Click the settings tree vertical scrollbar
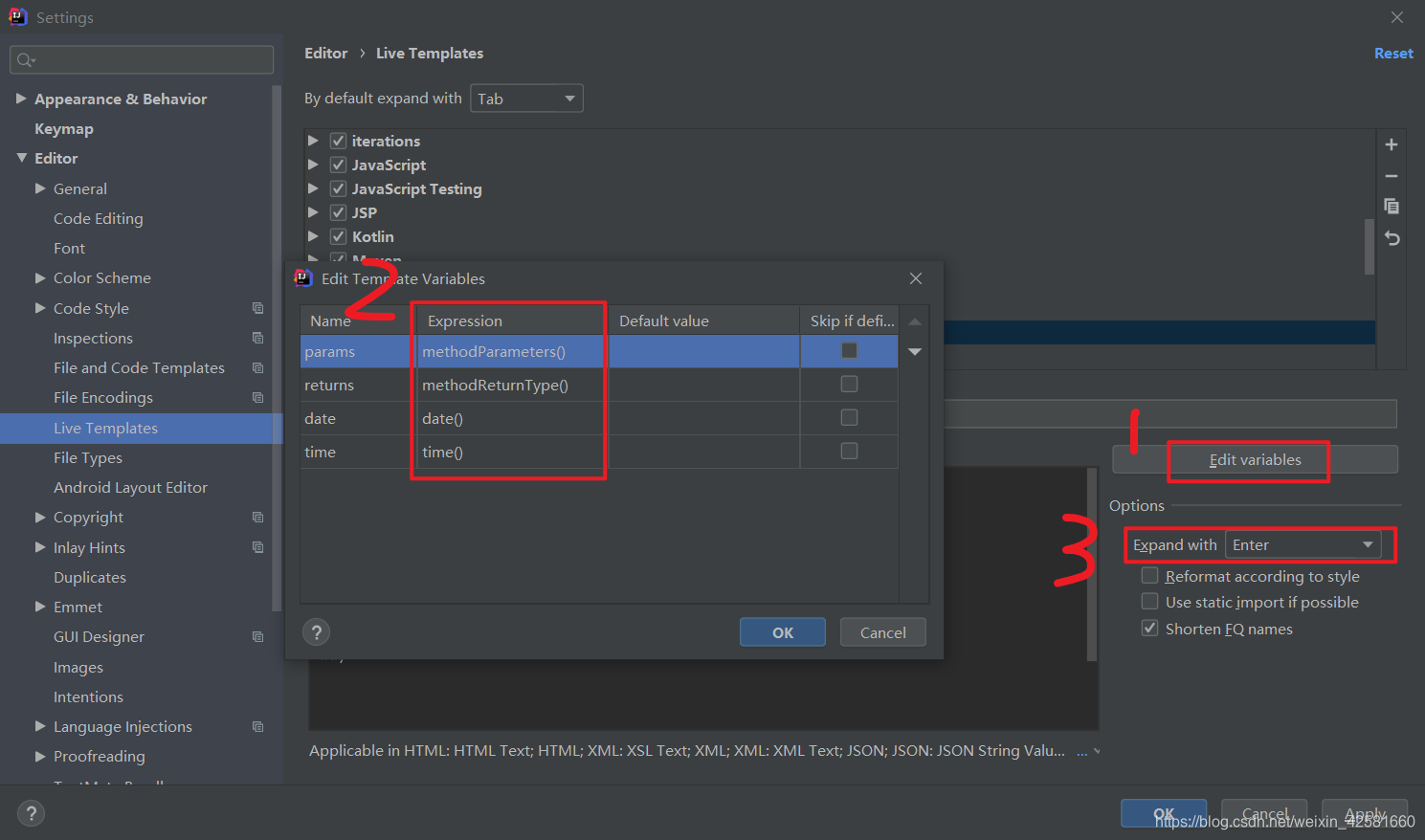Viewport: 1425px width, 840px height. click(277, 349)
